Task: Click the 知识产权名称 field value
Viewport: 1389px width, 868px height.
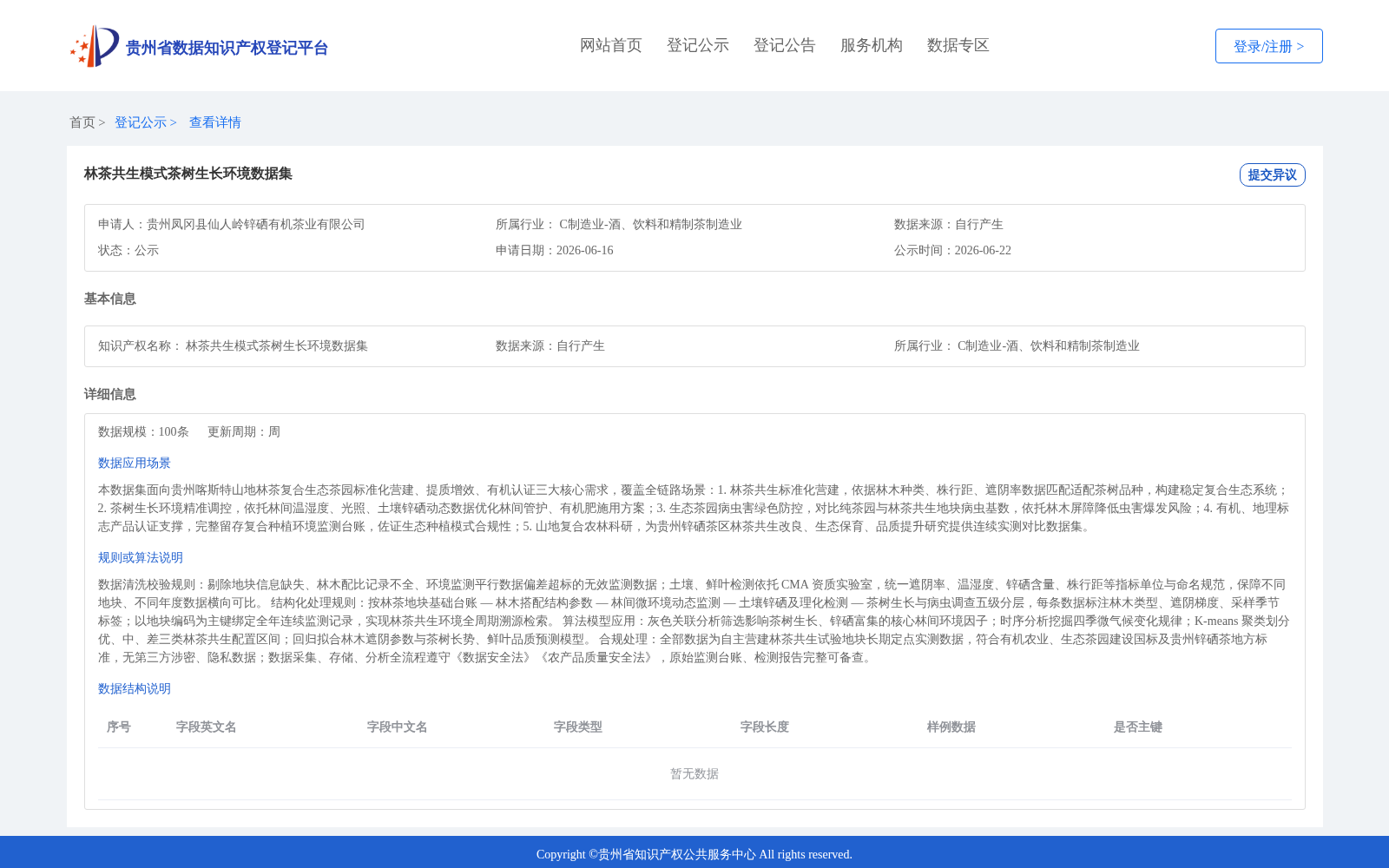Action: click(277, 345)
